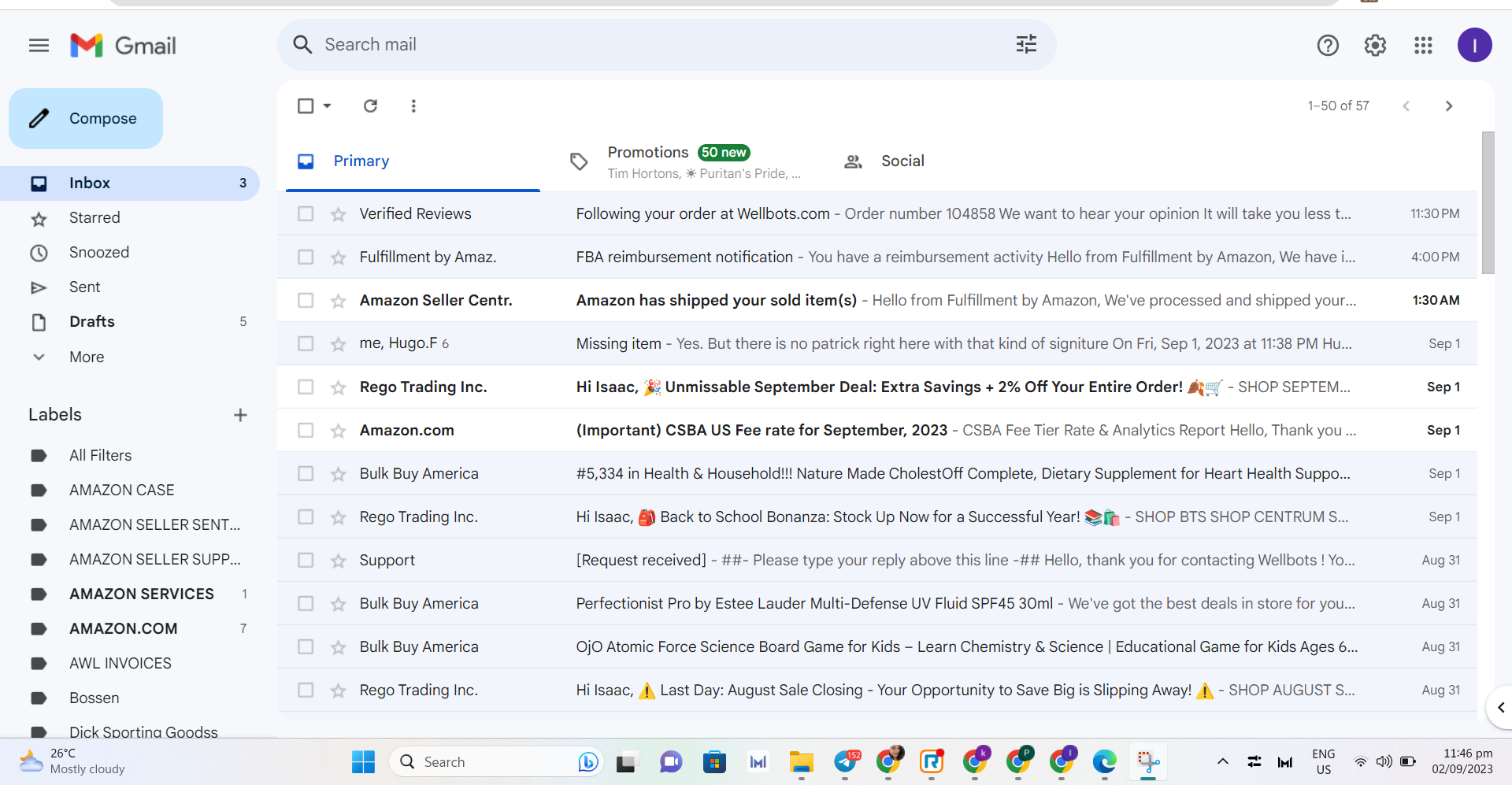Screen dimensions: 1512x785
Task: Check the me, Hugo.F email checkbox
Action: (306, 343)
